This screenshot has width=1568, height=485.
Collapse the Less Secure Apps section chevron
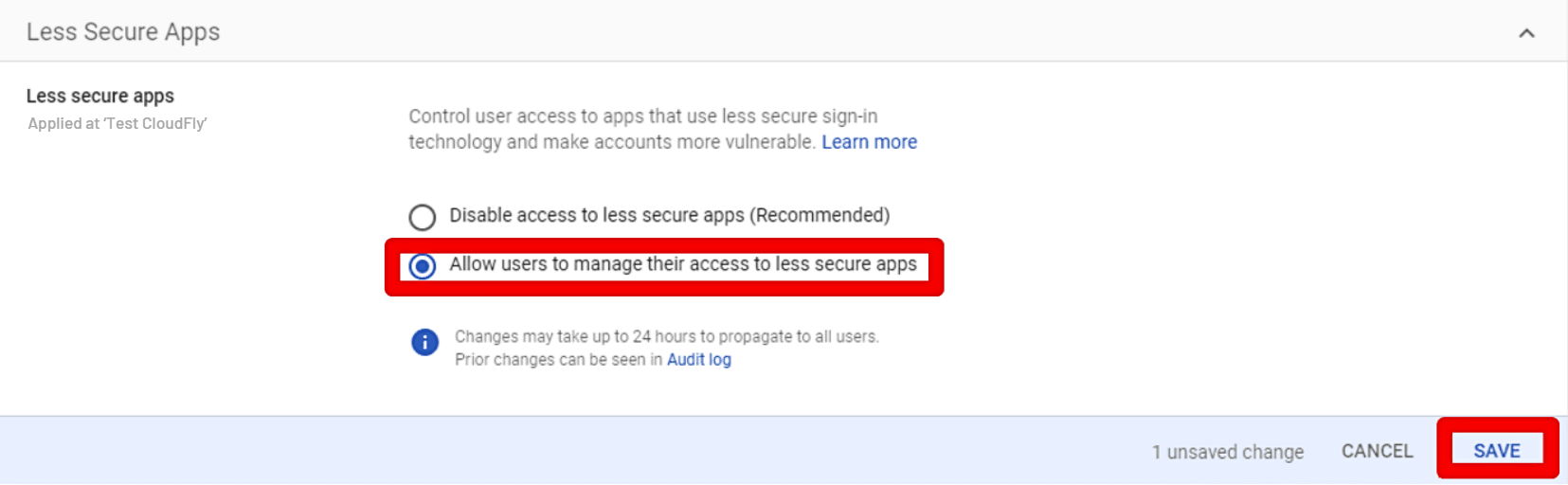[1526, 33]
